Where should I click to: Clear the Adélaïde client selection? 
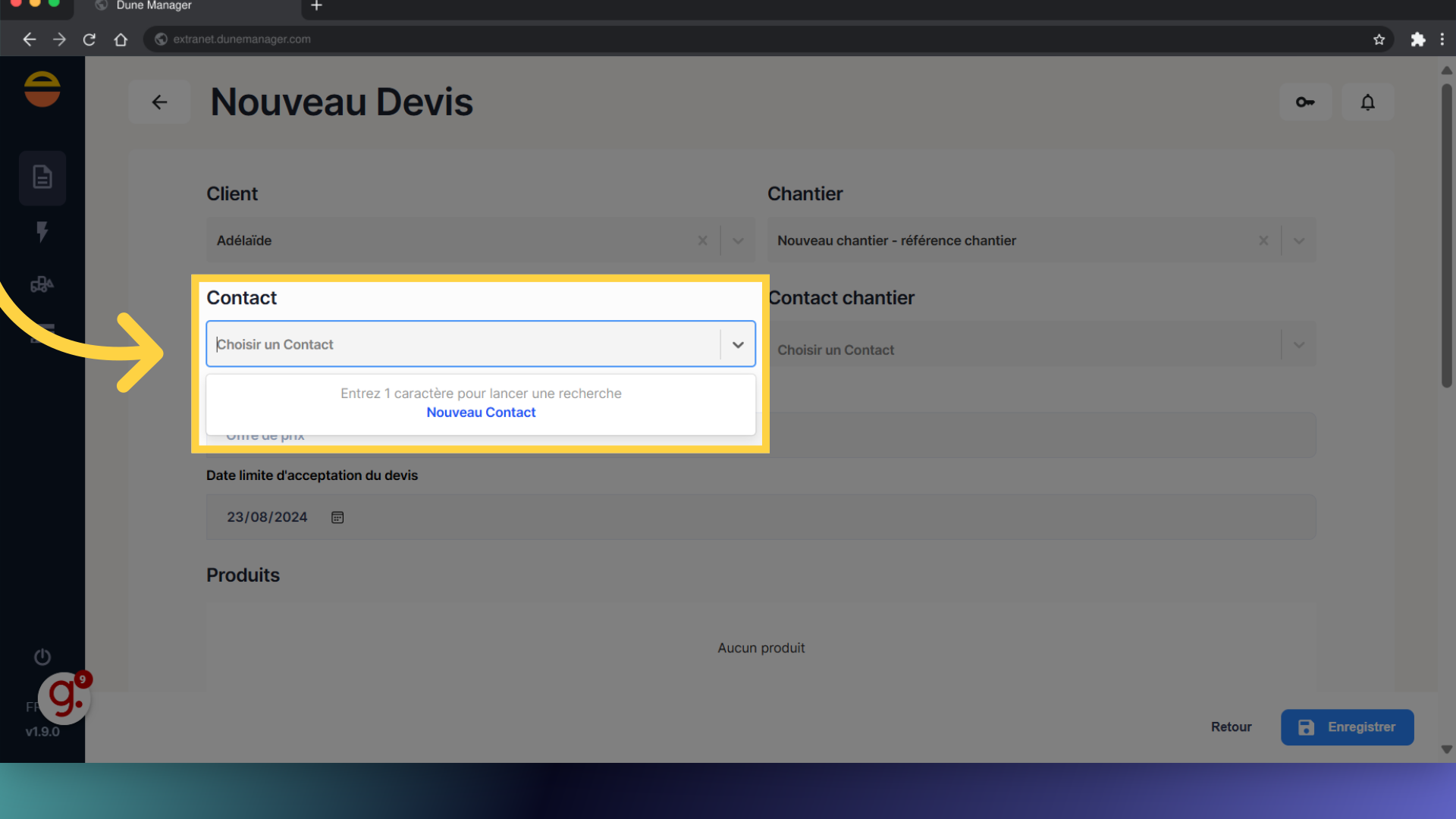coord(702,240)
